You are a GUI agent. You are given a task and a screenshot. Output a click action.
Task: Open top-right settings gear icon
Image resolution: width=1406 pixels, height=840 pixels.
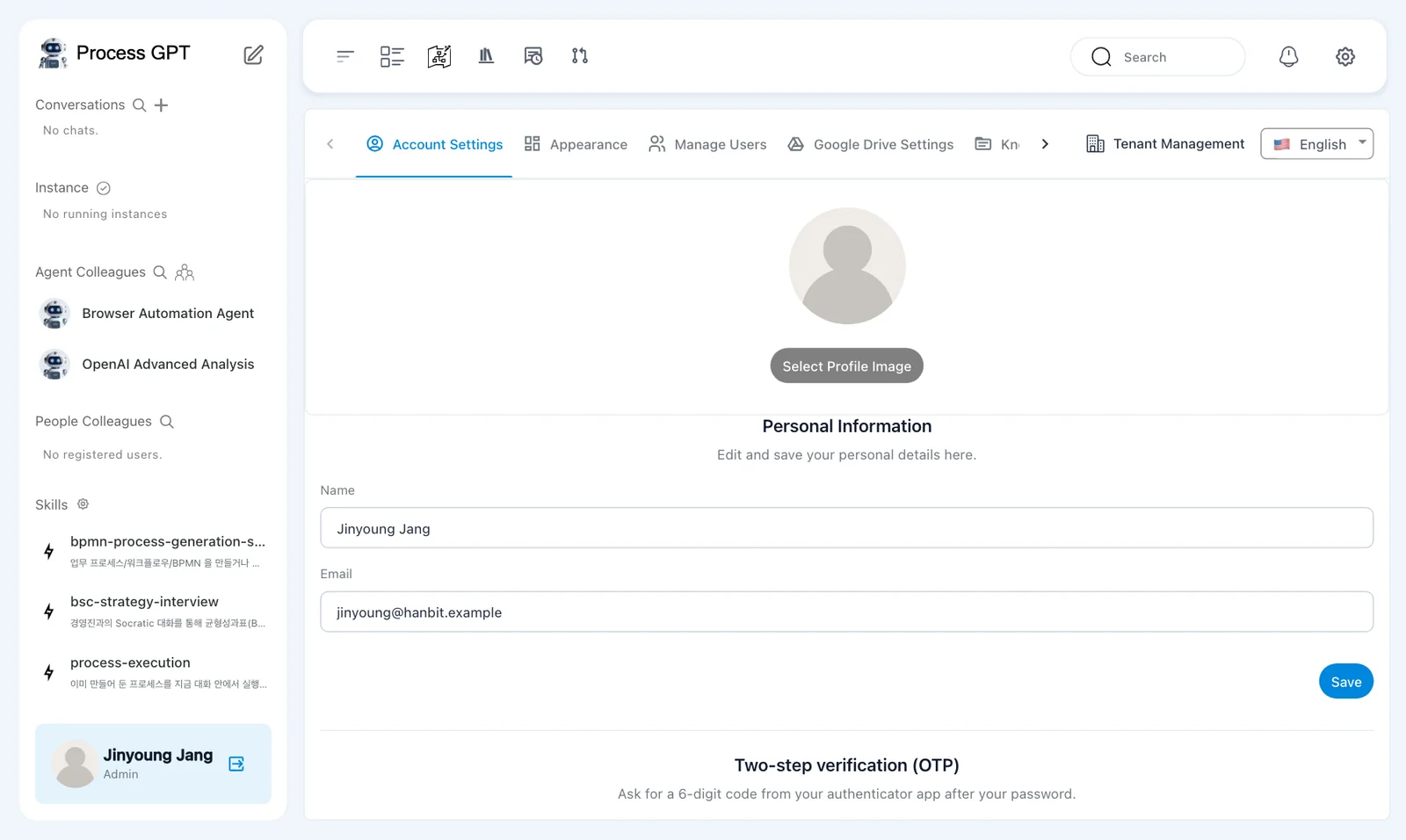[x=1345, y=56]
